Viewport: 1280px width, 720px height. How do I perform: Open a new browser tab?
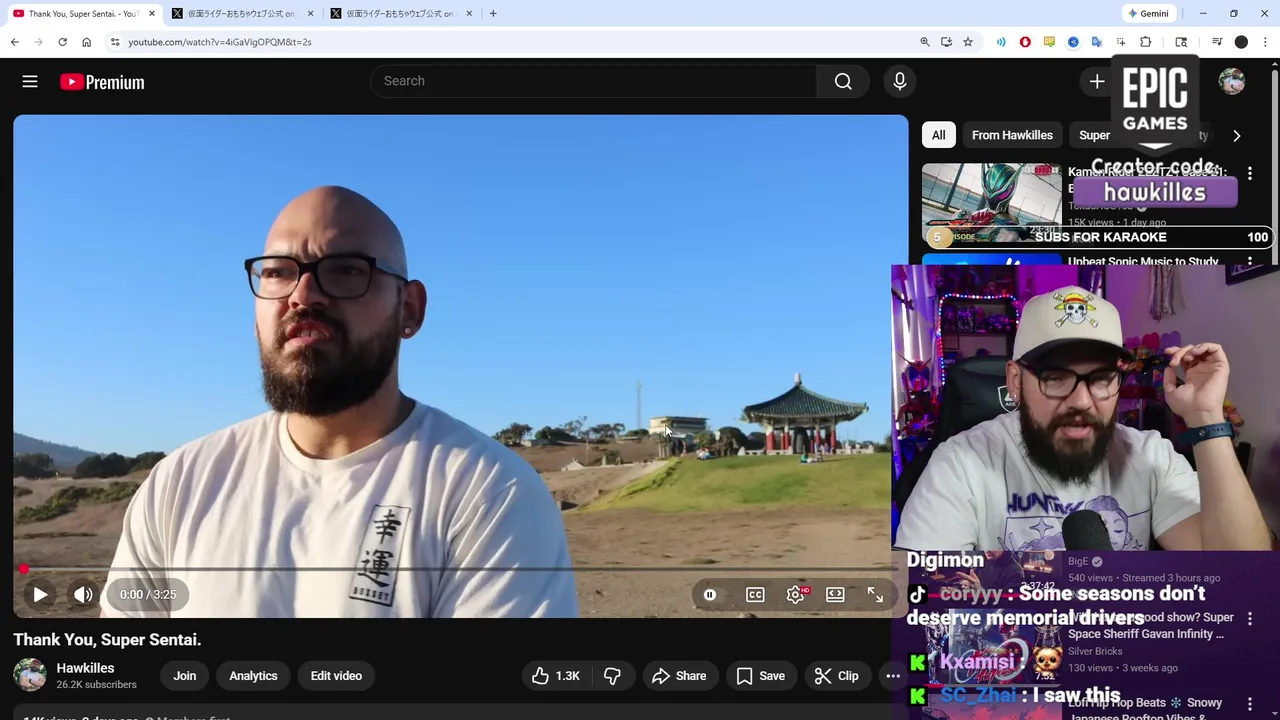493,14
